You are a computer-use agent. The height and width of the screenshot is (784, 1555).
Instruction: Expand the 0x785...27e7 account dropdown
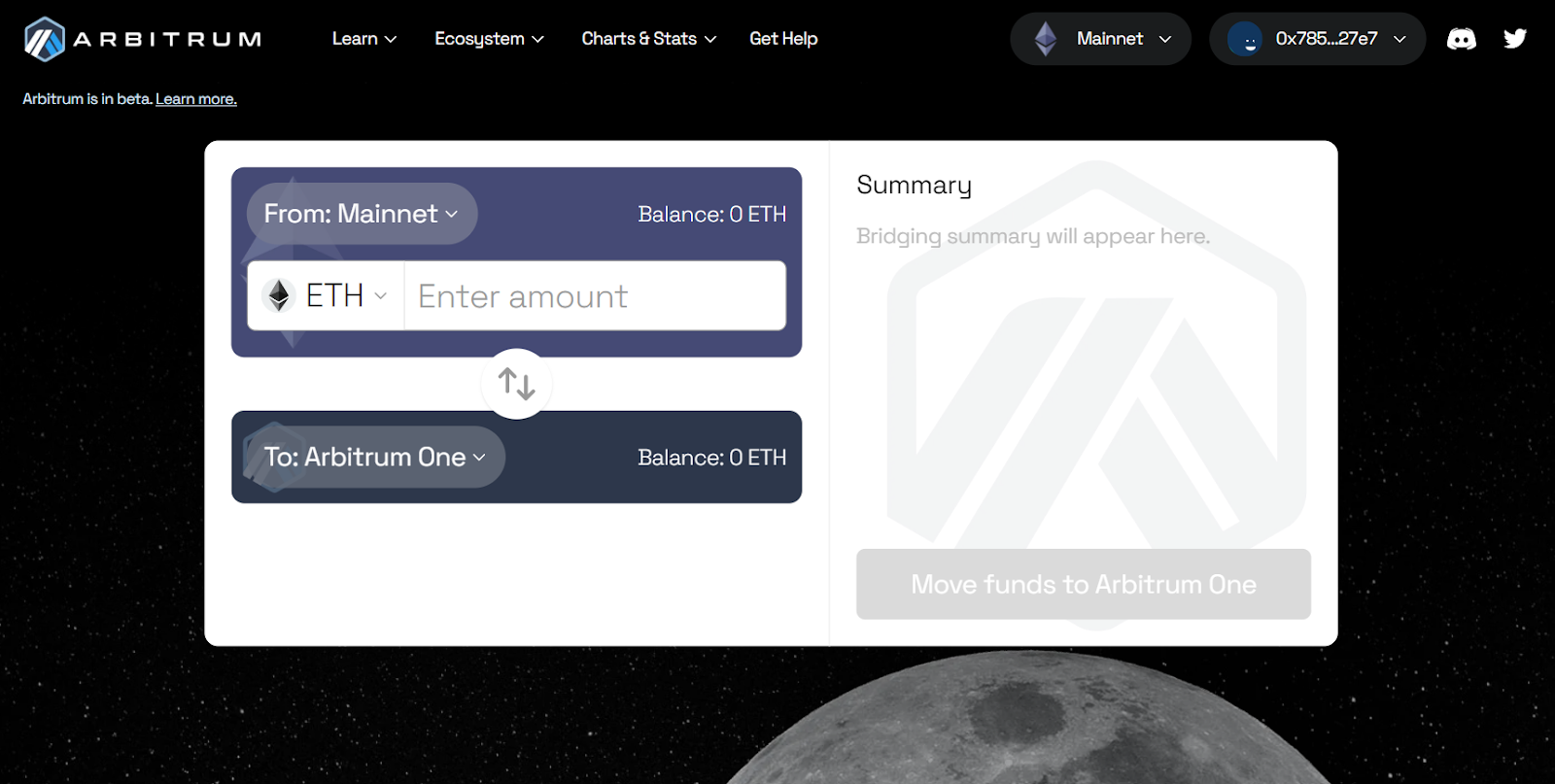click(1317, 39)
